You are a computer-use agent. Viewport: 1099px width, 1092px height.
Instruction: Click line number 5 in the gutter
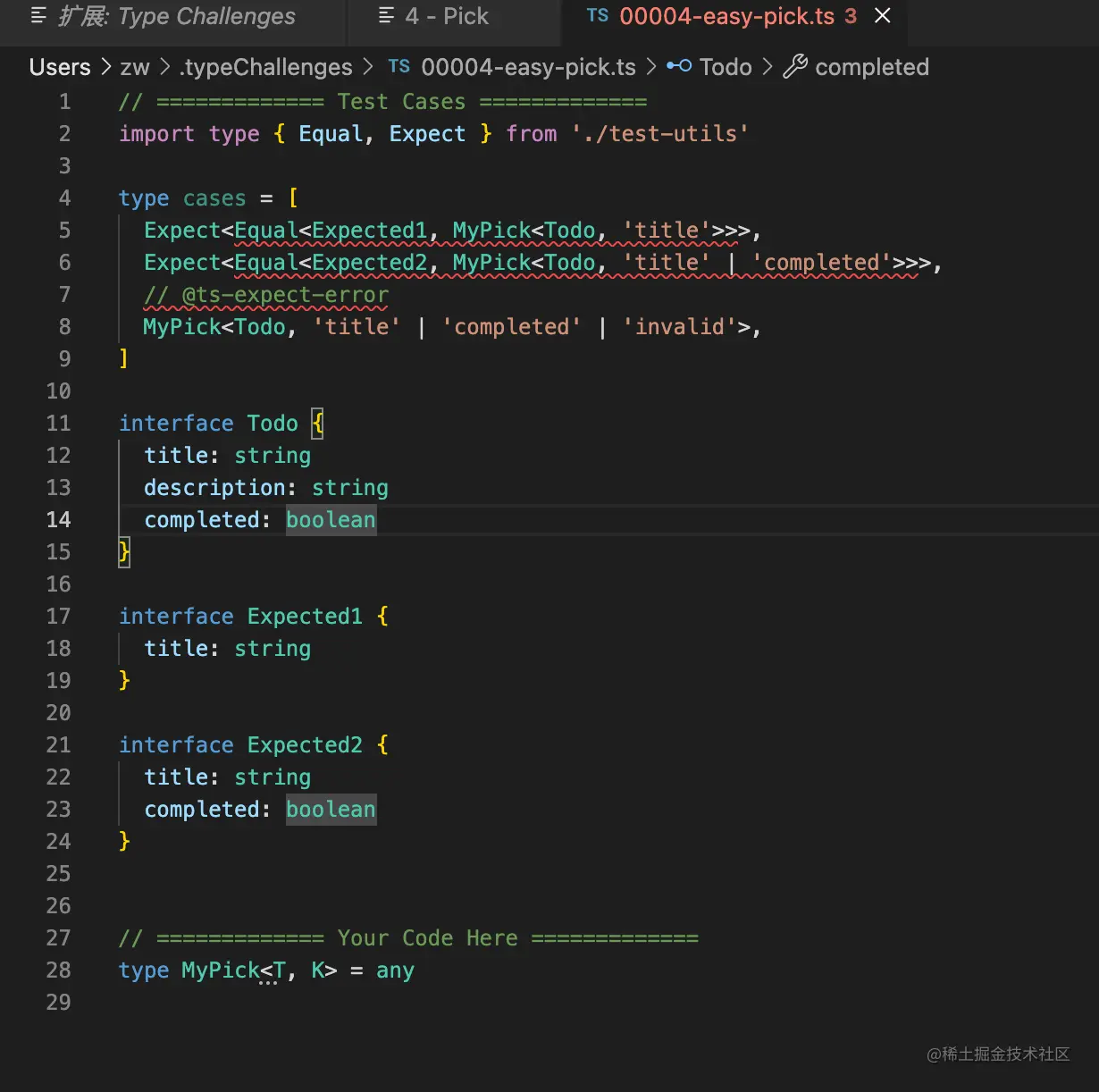[x=64, y=230]
